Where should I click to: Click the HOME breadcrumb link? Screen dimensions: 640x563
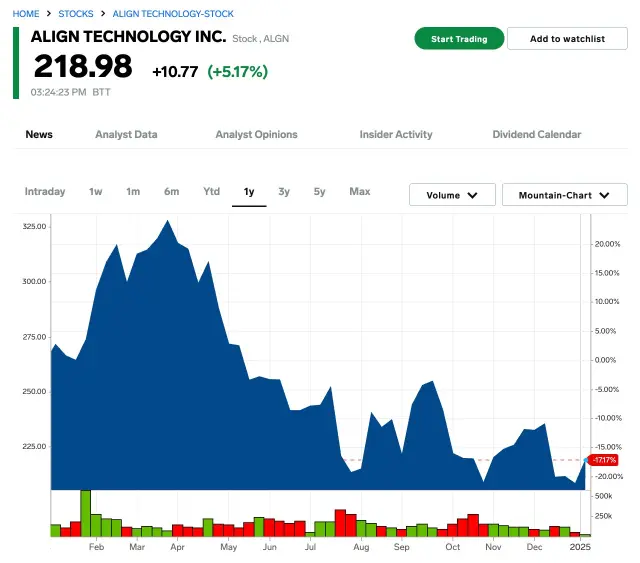[x=26, y=14]
